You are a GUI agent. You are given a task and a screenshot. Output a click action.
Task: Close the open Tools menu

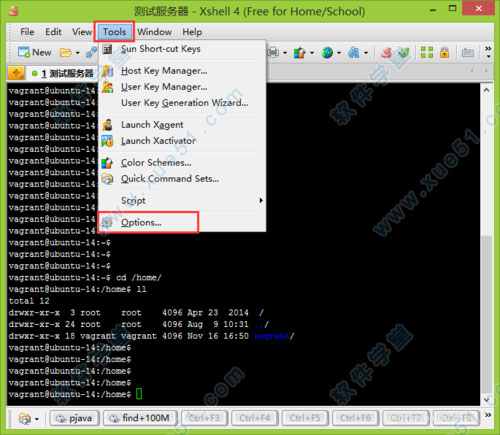(114, 32)
